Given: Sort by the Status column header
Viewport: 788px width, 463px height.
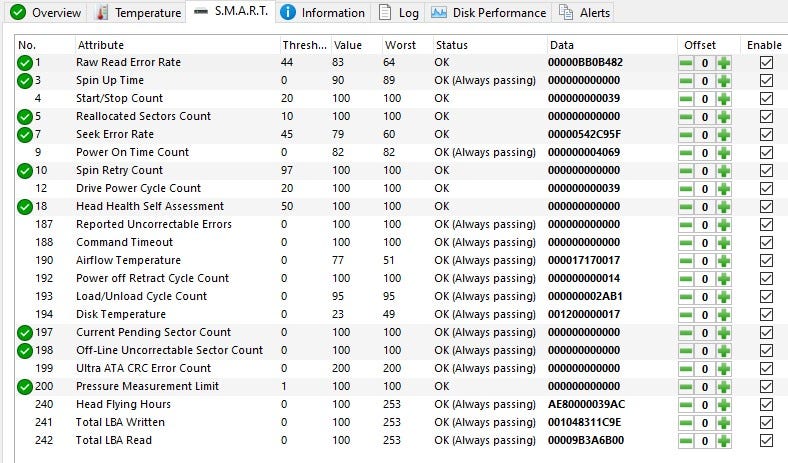Looking at the screenshot, I should (450, 44).
